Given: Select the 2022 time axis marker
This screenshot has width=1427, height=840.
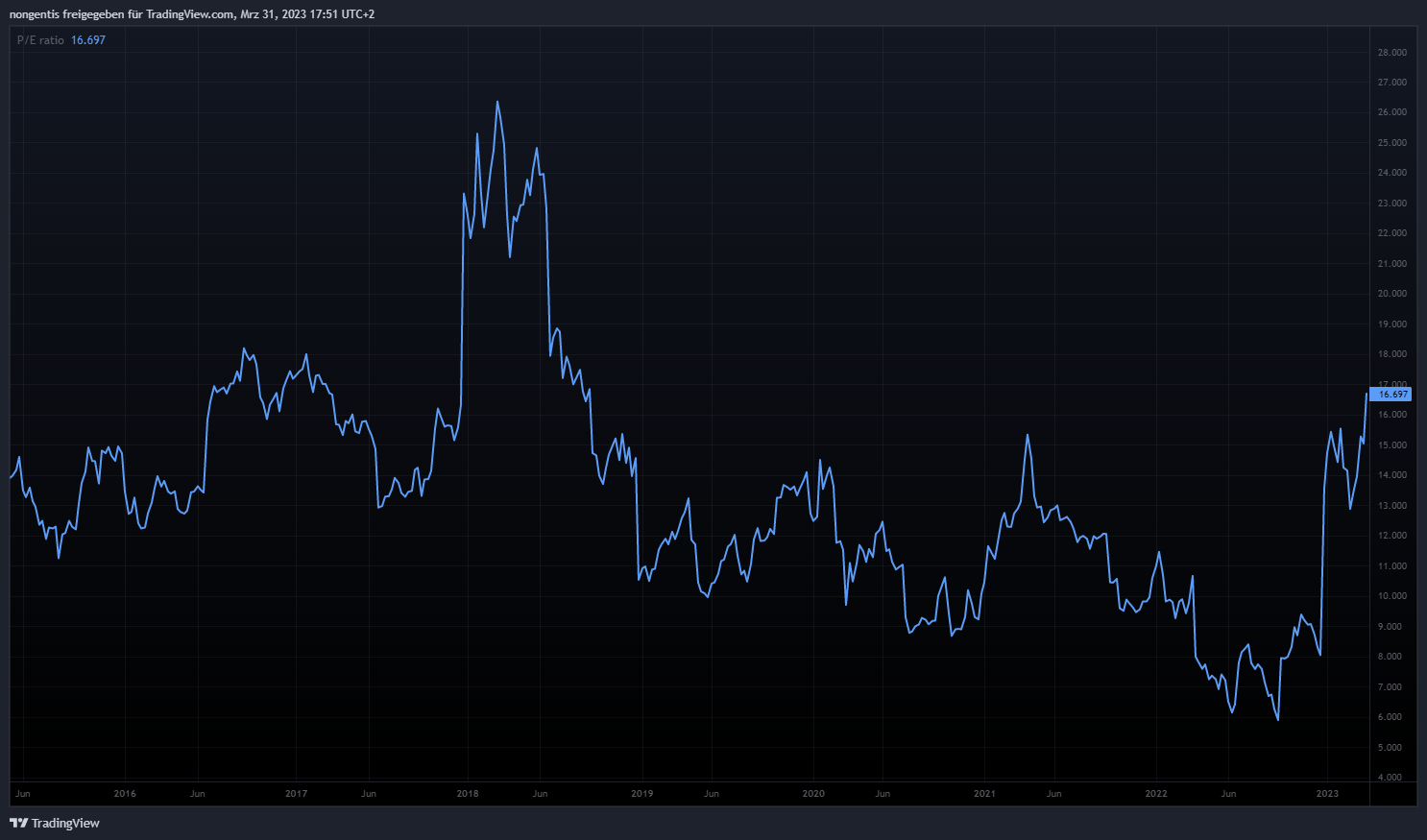Looking at the screenshot, I should (x=1156, y=794).
